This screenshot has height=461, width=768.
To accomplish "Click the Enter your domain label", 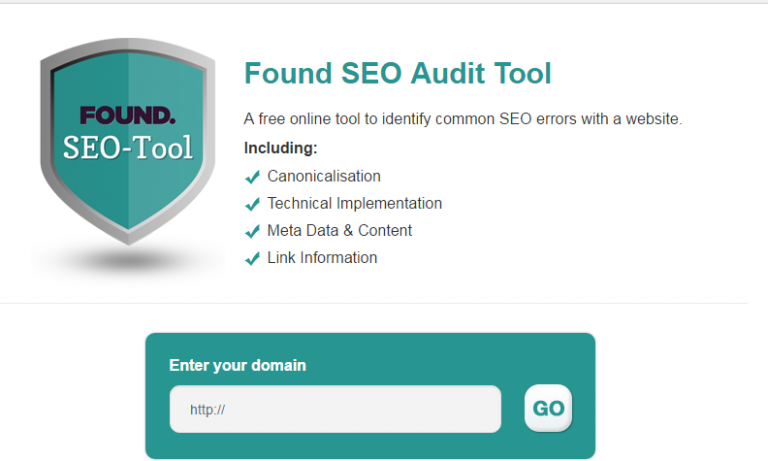I will [x=237, y=365].
